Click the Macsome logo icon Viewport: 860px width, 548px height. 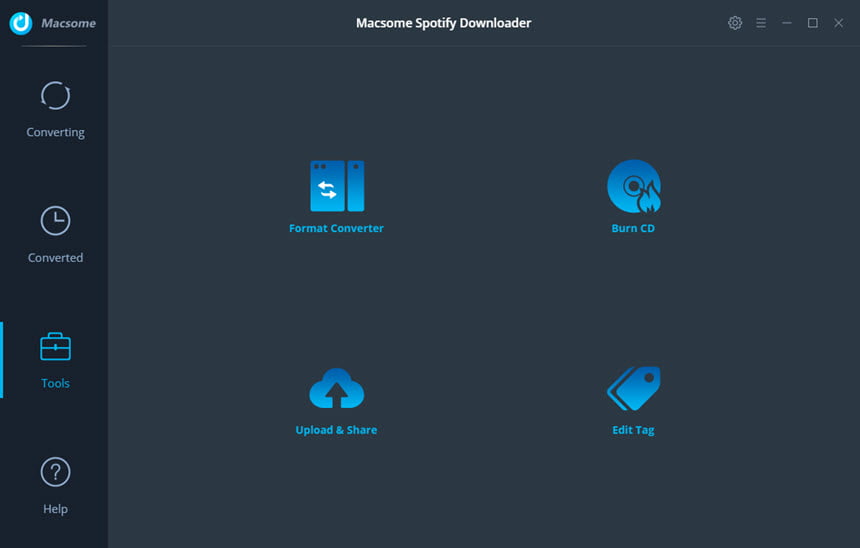[x=21, y=23]
